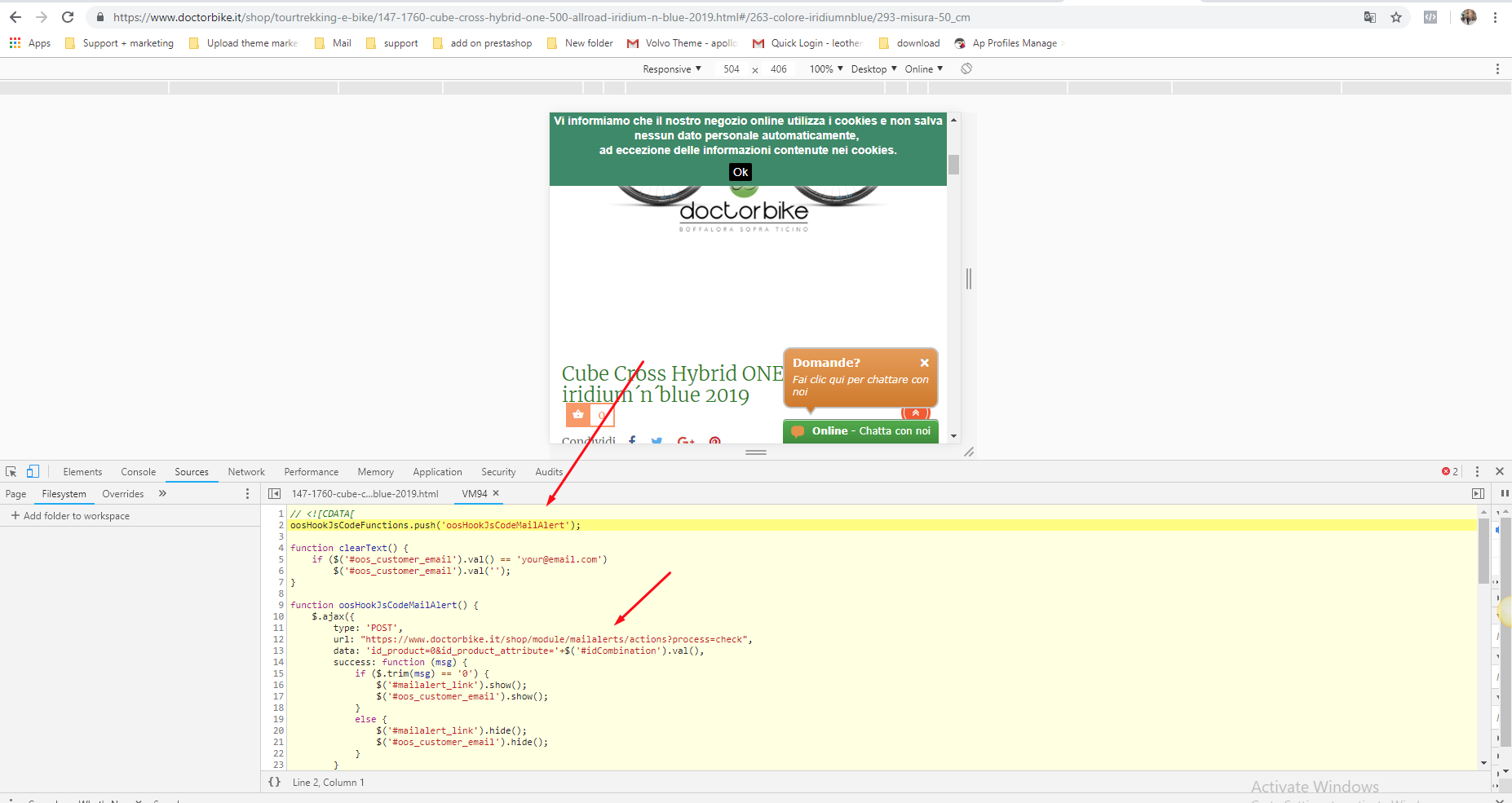Select the Sources tab
1512x803 pixels.
(192, 471)
